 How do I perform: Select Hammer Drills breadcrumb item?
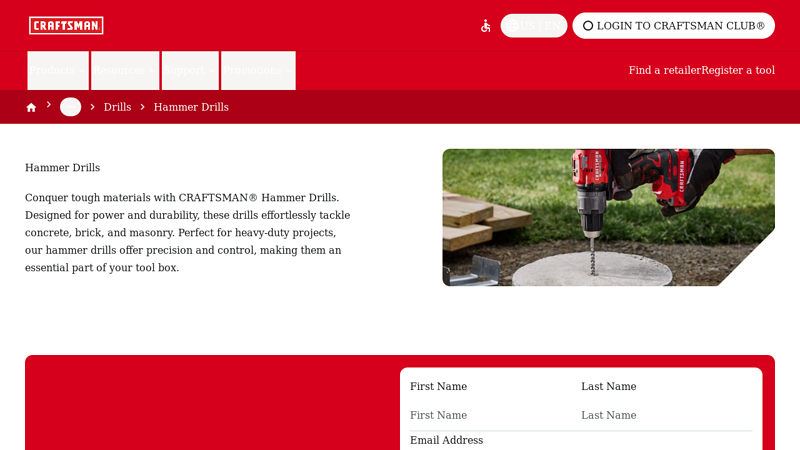pyautogui.click(x=191, y=107)
